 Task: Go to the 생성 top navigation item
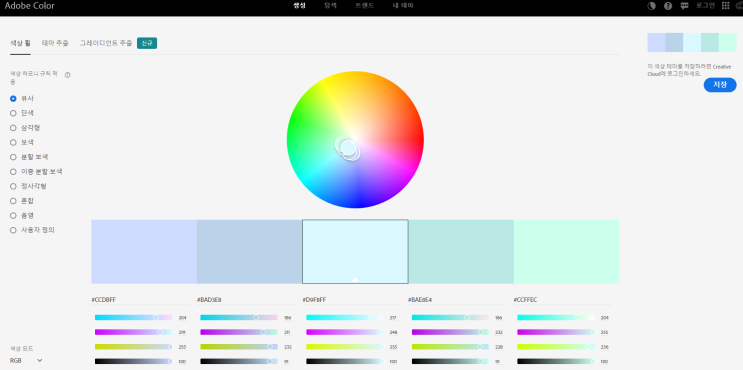point(299,6)
